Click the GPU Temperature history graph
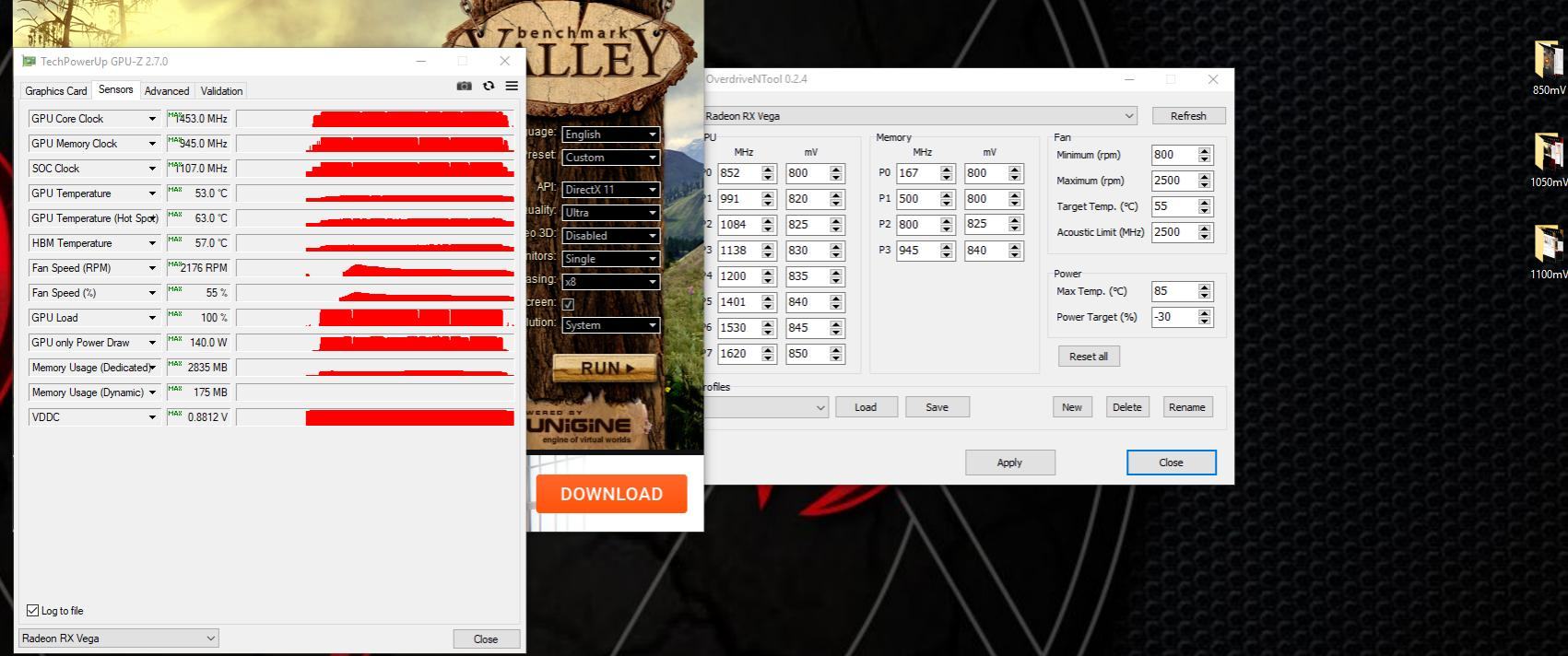Viewport: 1568px width, 656px height. point(375,193)
